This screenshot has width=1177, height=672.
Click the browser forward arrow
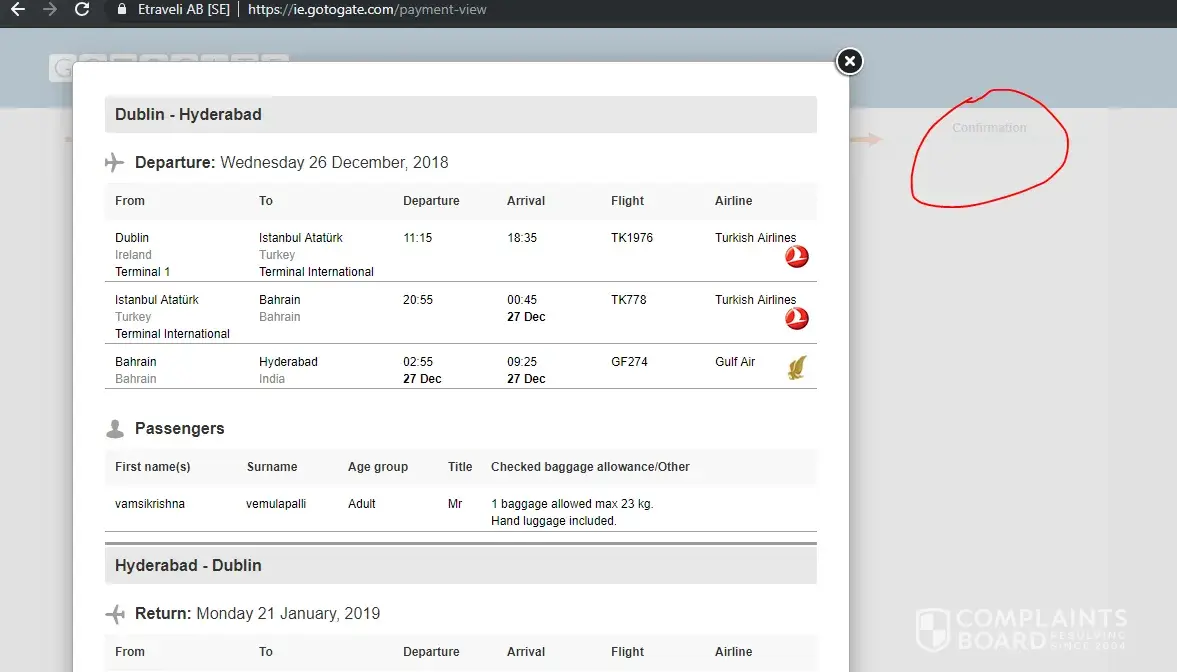click(x=50, y=10)
